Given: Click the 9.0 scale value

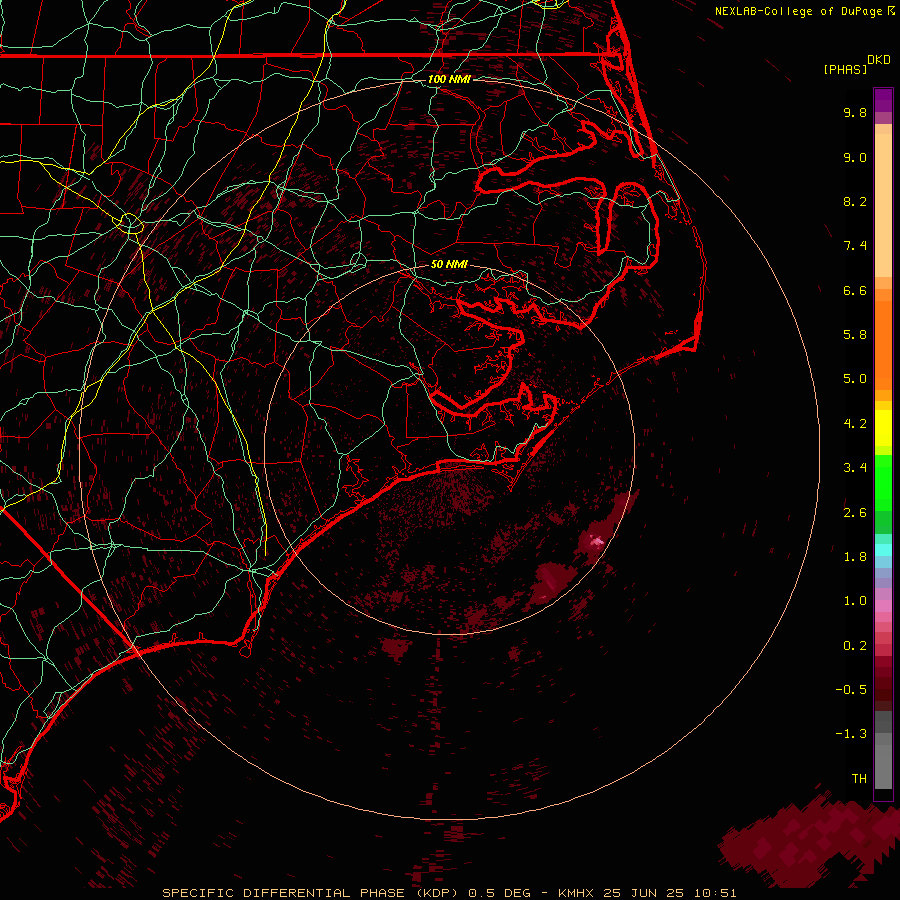Looking at the screenshot, I should tap(855, 157).
